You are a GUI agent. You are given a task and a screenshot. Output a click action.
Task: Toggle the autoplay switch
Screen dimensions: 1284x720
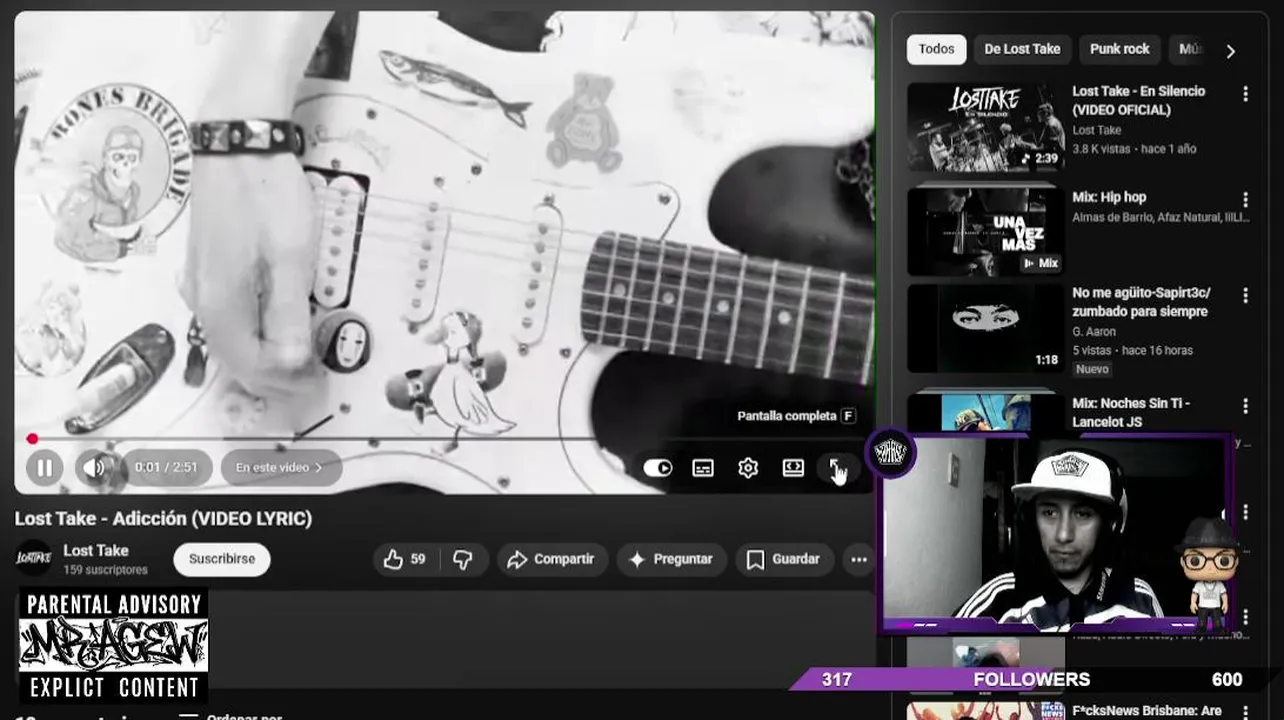[x=657, y=468]
